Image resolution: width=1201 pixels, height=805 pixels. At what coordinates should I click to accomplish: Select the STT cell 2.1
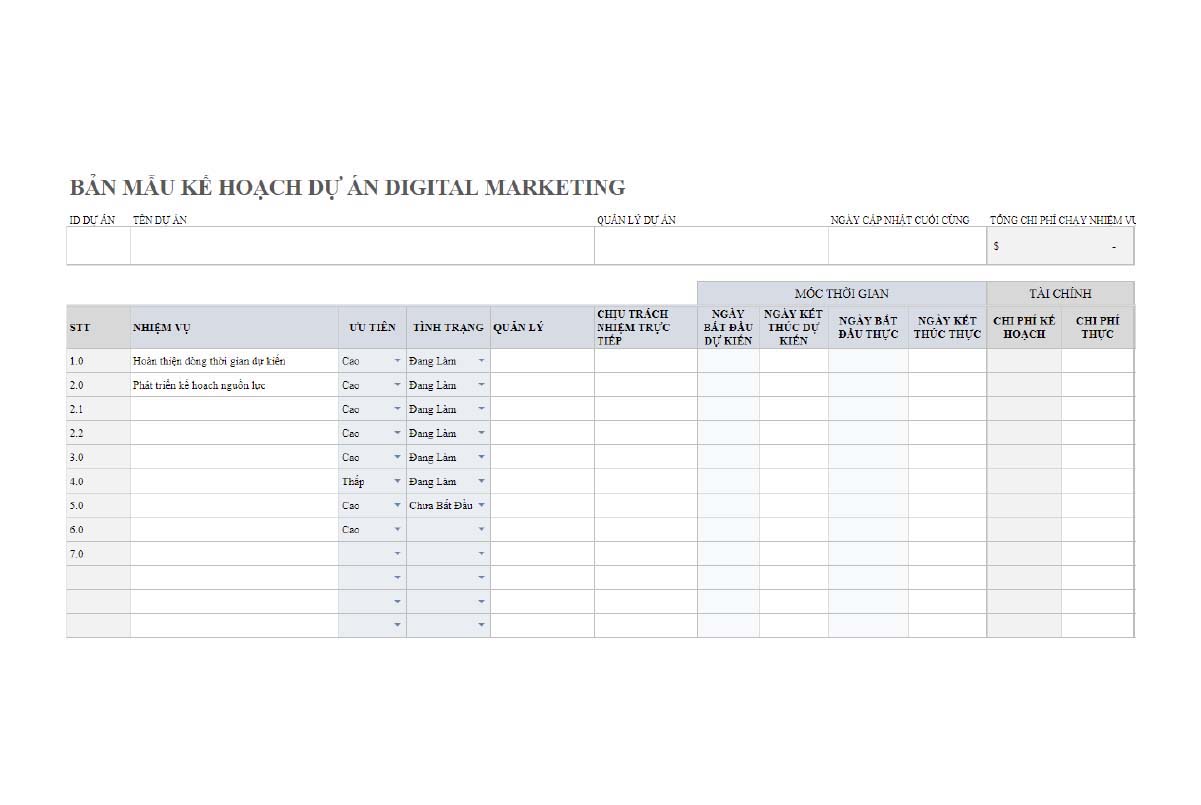click(x=98, y=409)
